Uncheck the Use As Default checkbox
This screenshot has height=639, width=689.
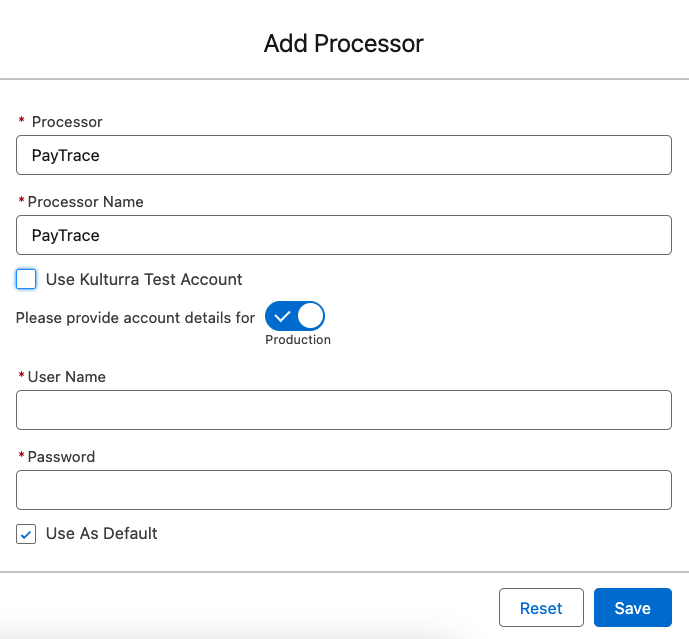27,534
